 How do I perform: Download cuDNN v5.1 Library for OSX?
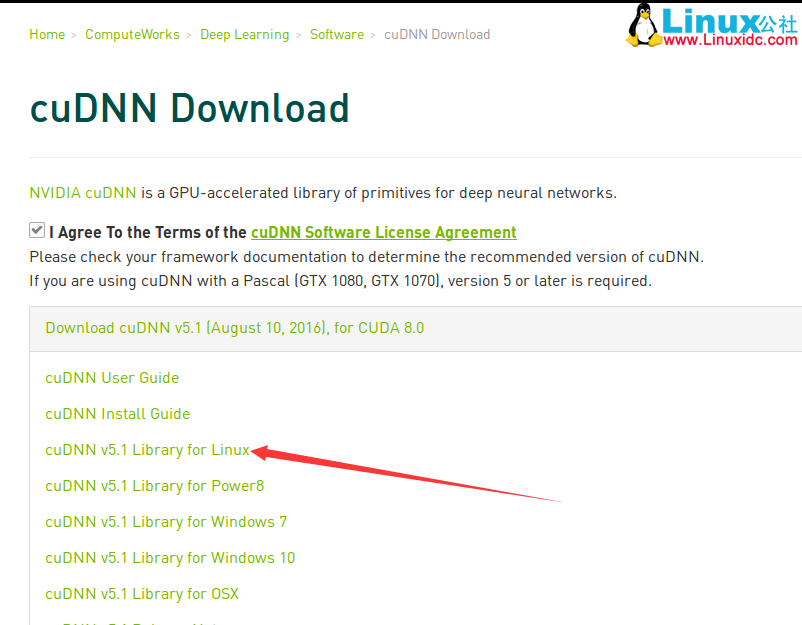tap(142, 593)
